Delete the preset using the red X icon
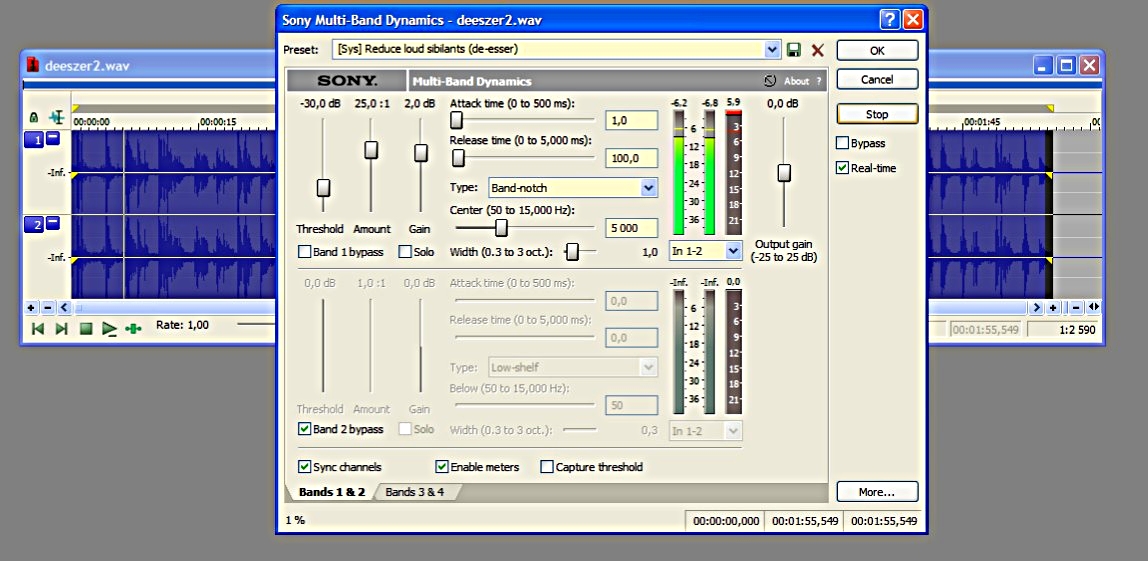Image resolution: width=1148 pixels, height=561 pixels. pos(817,50)
